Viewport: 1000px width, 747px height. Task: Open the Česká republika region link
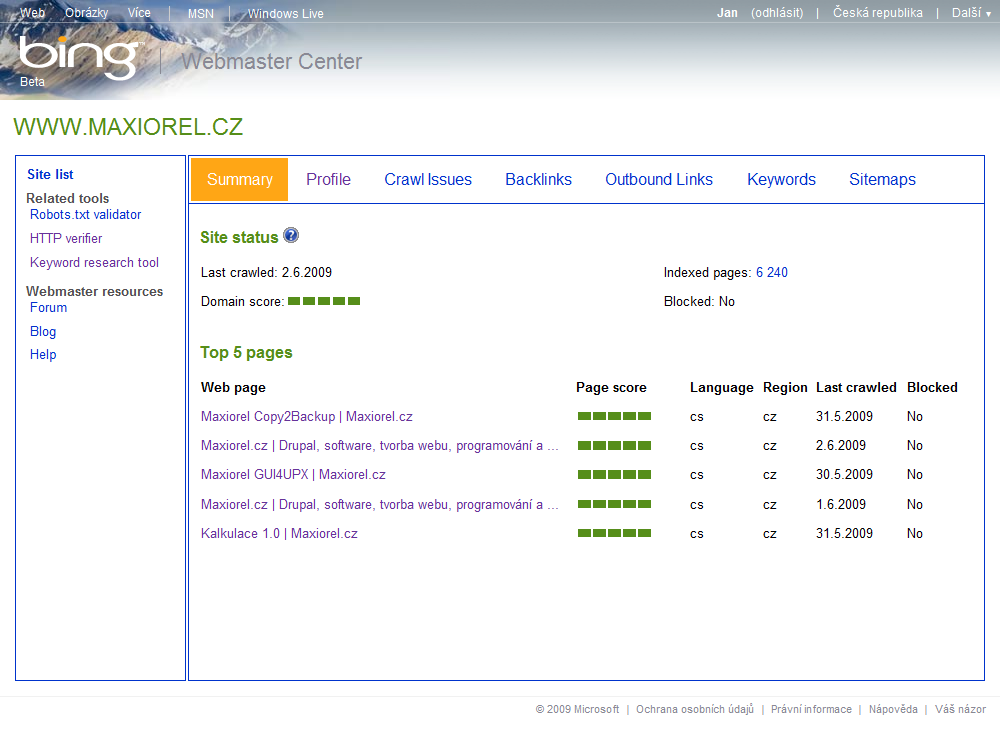(878, 13)
